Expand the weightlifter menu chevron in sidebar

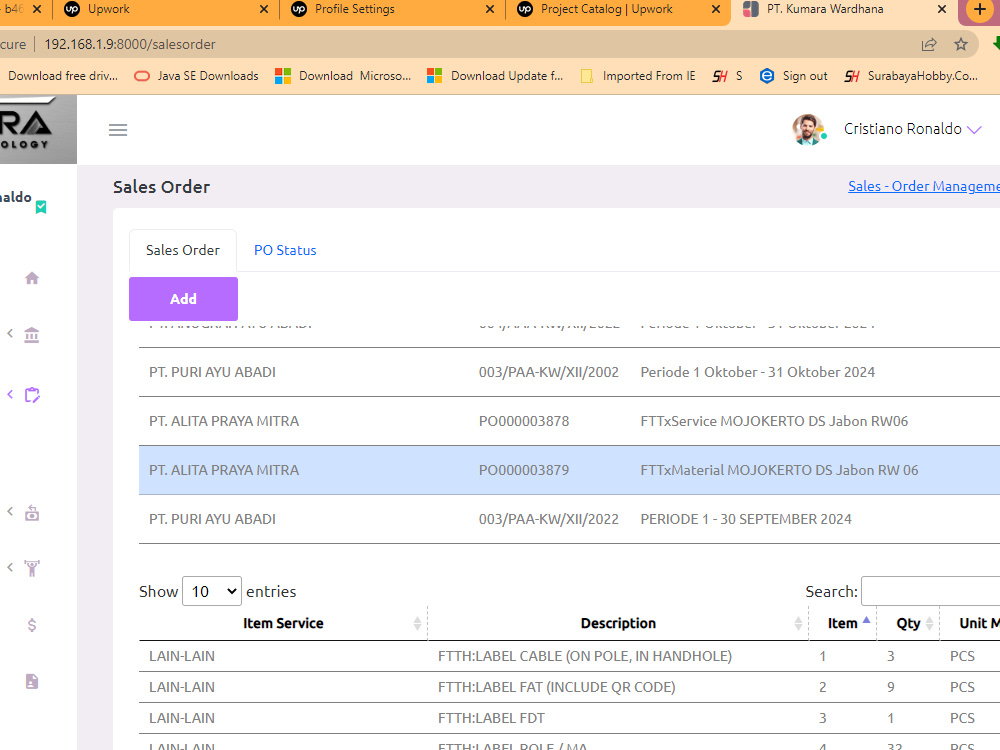(10, 567)
